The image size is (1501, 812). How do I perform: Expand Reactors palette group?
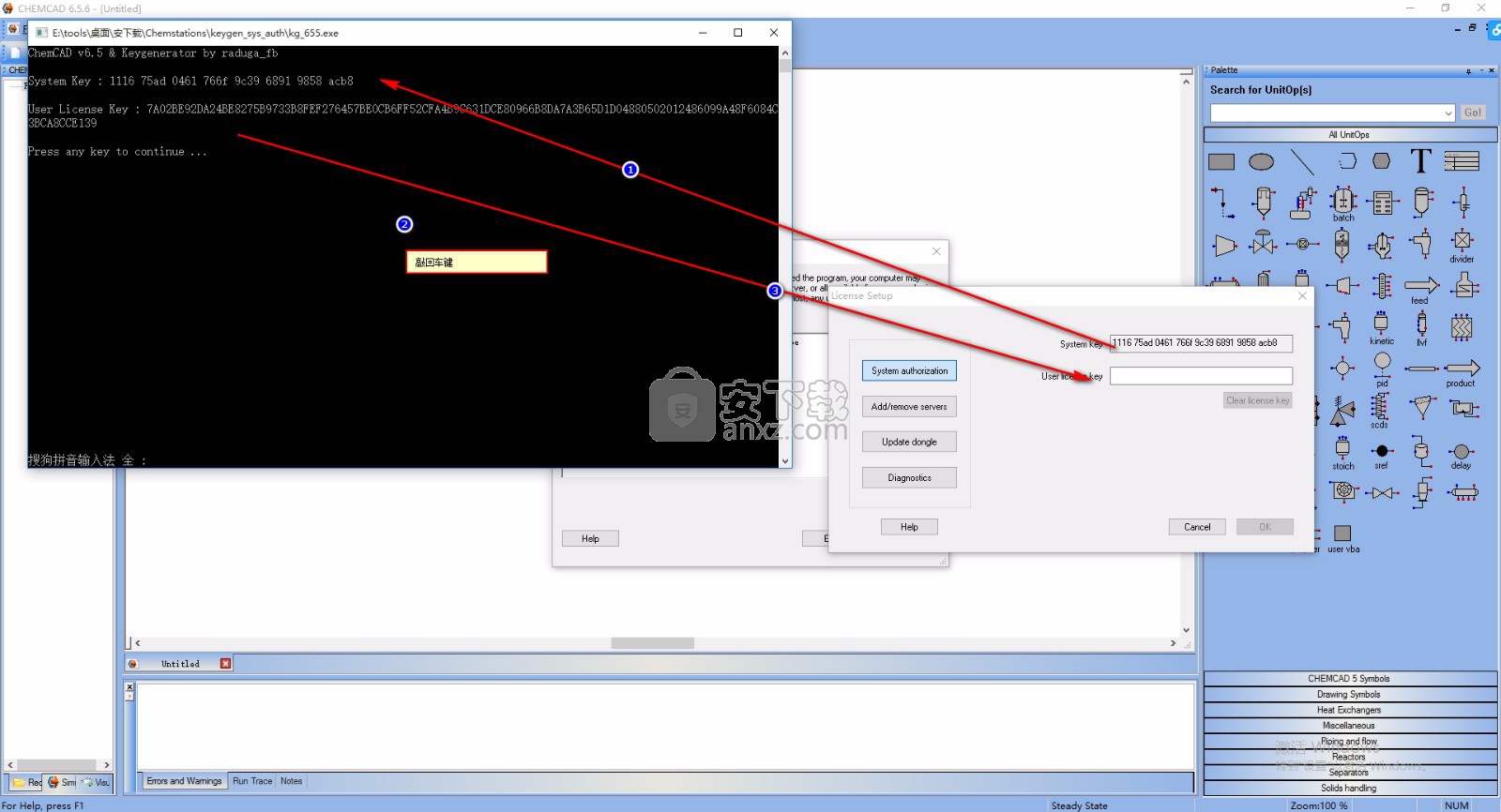pos(1350,757)
